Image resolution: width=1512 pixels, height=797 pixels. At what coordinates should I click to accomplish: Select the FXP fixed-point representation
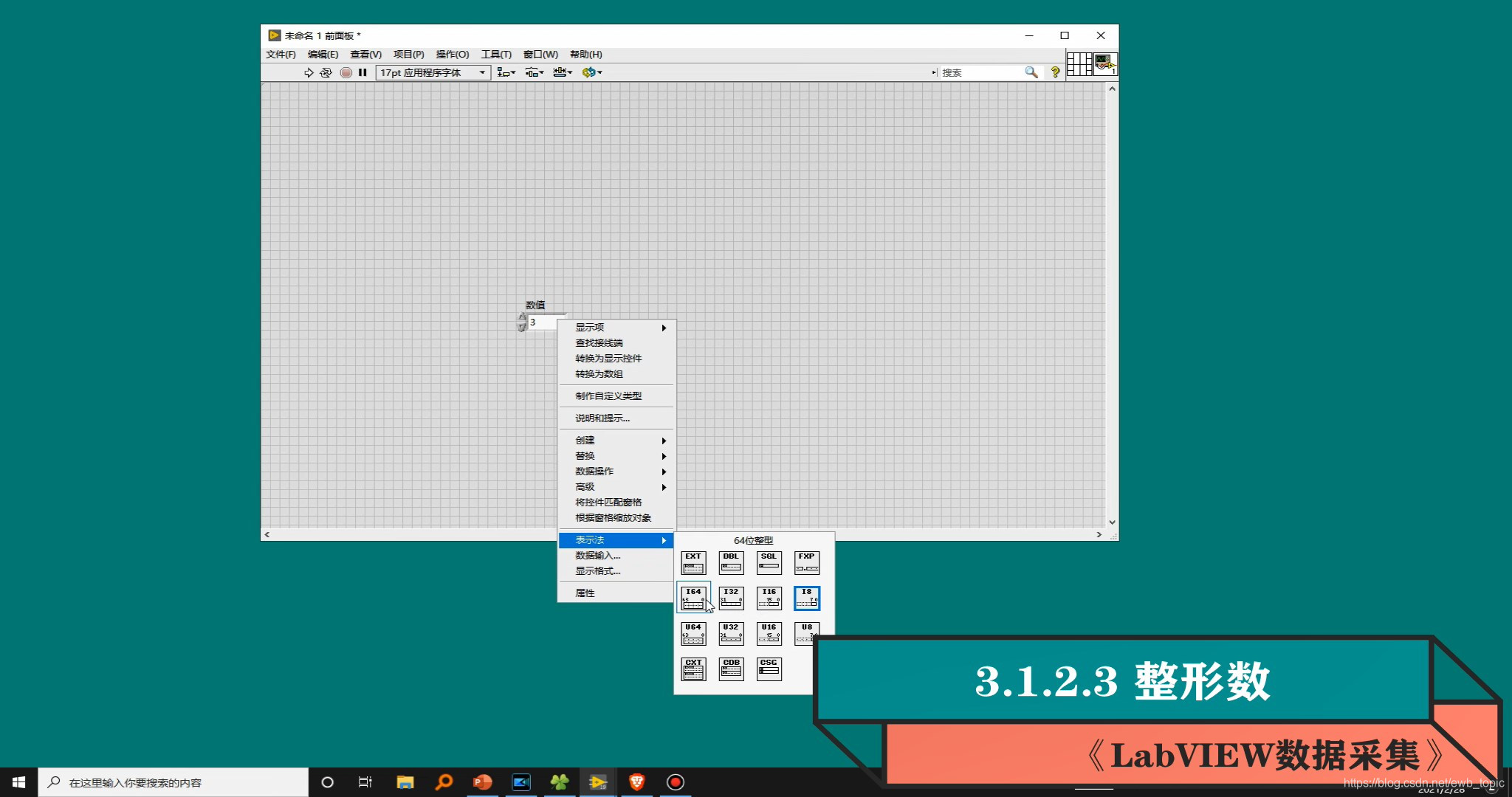(x=807, y=563)
